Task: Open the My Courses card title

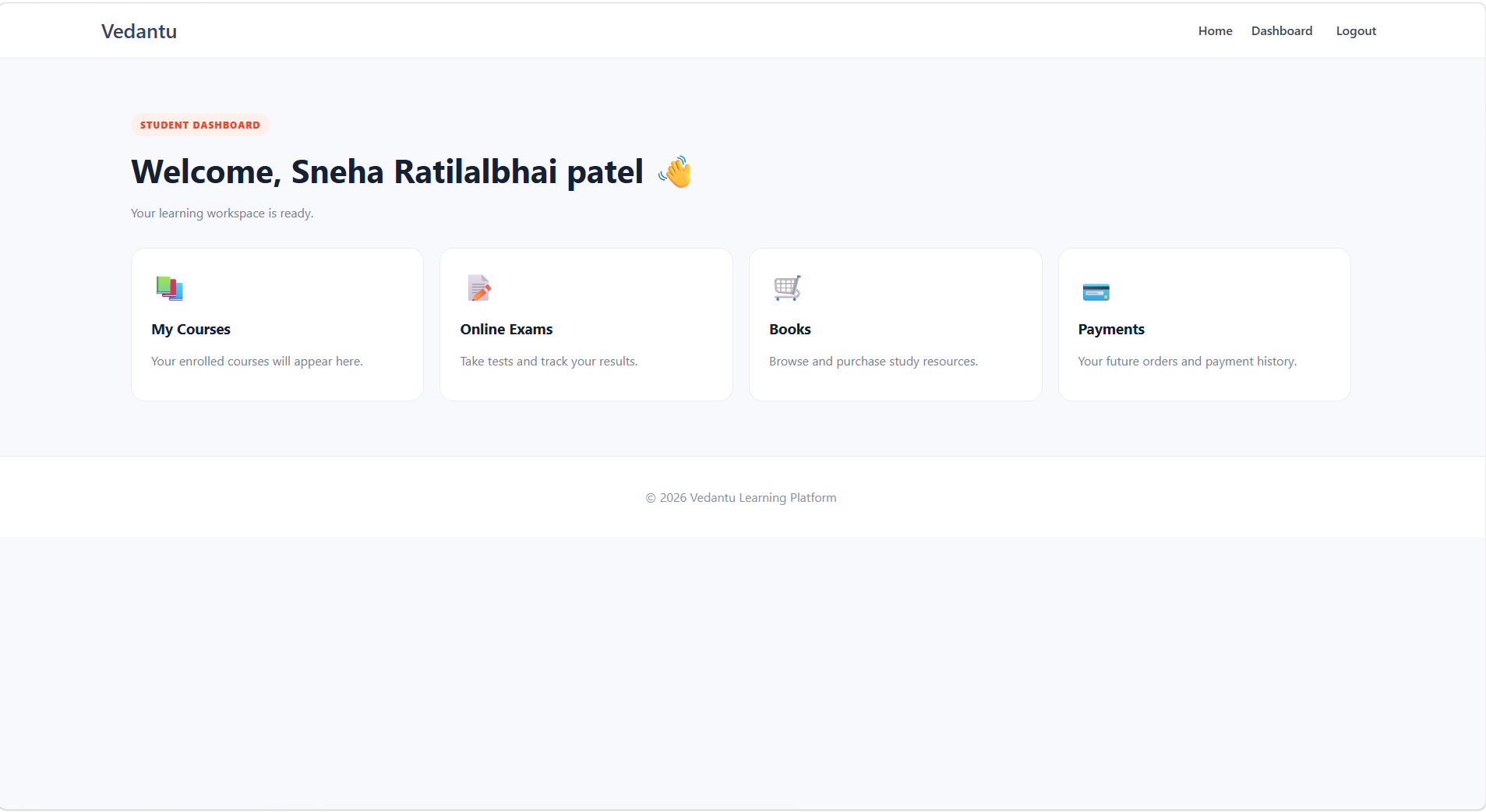Action: click(x=191, y=330)
